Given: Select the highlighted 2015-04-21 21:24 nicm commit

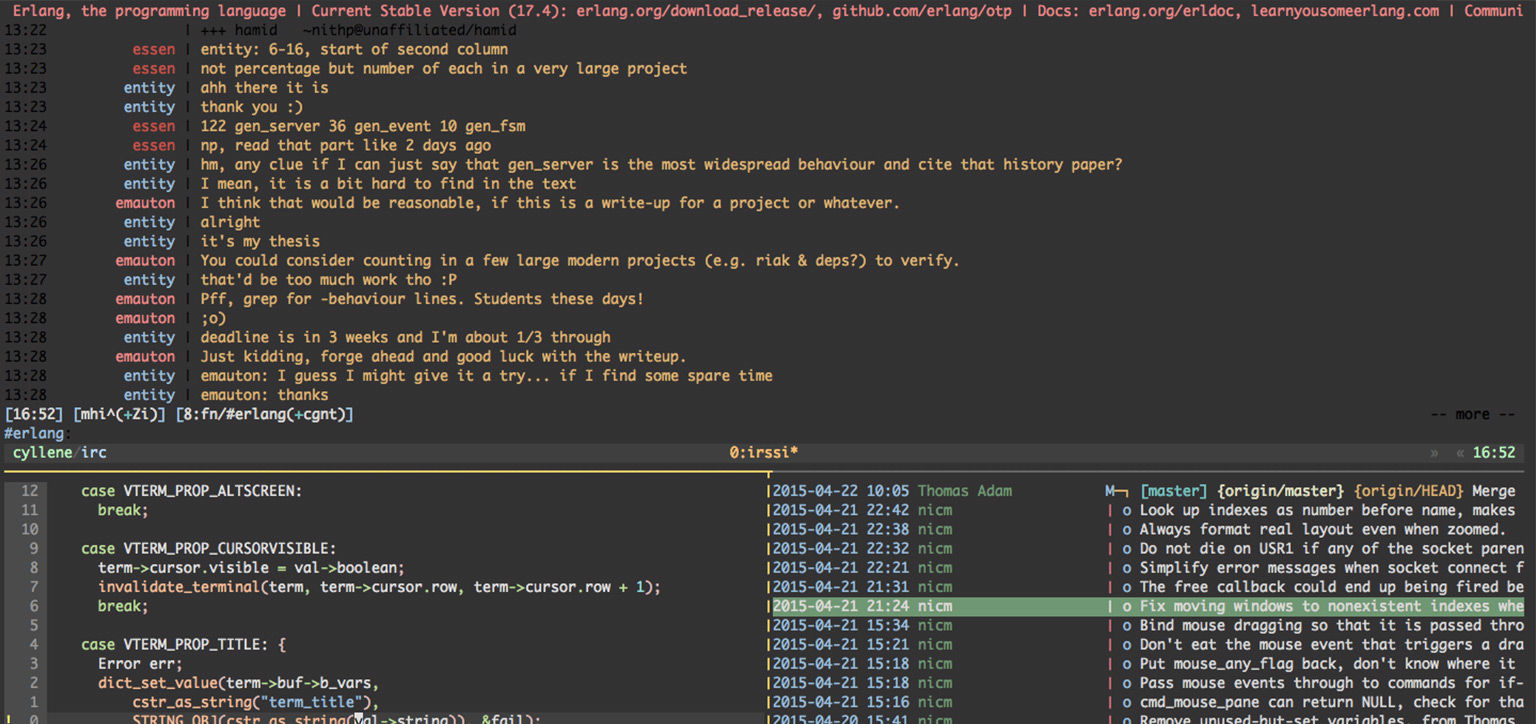Looking at the screenshot, I should 862,606.
